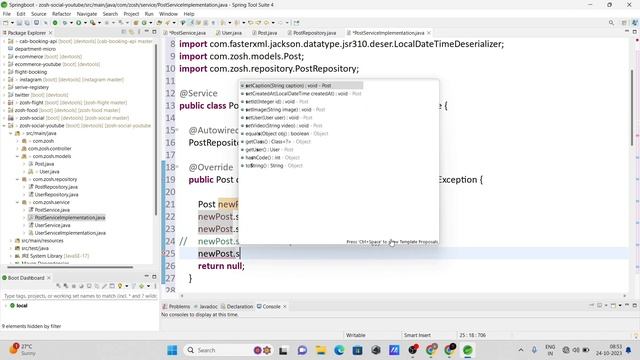
Task: Click the New Java Class toolbar icon
Action: pos(144,23)
